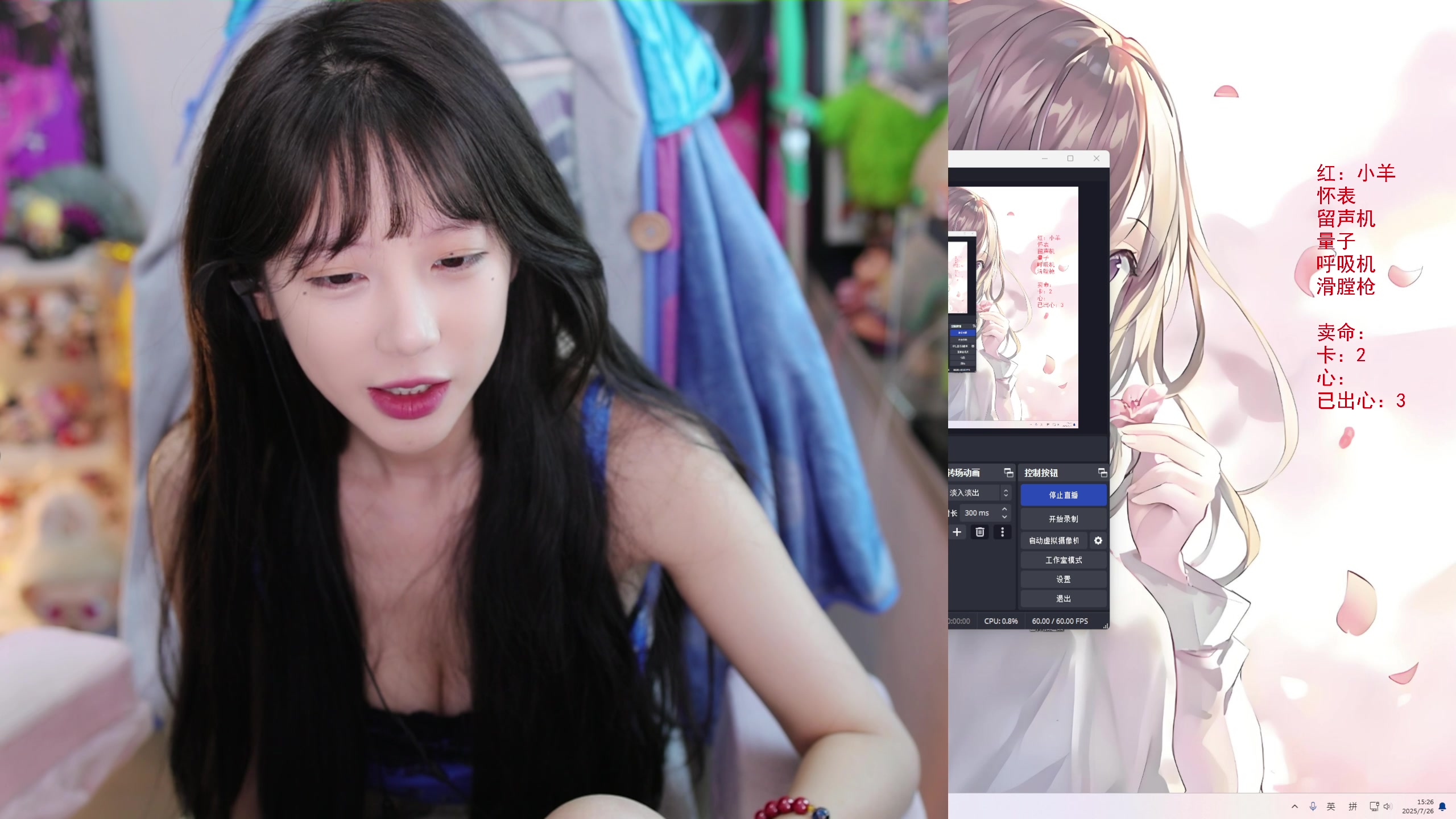The width and height of the screenshot is (1456, 819).
Task: Grab the OBS window resize grip
Action: (x=1106, y=626)
